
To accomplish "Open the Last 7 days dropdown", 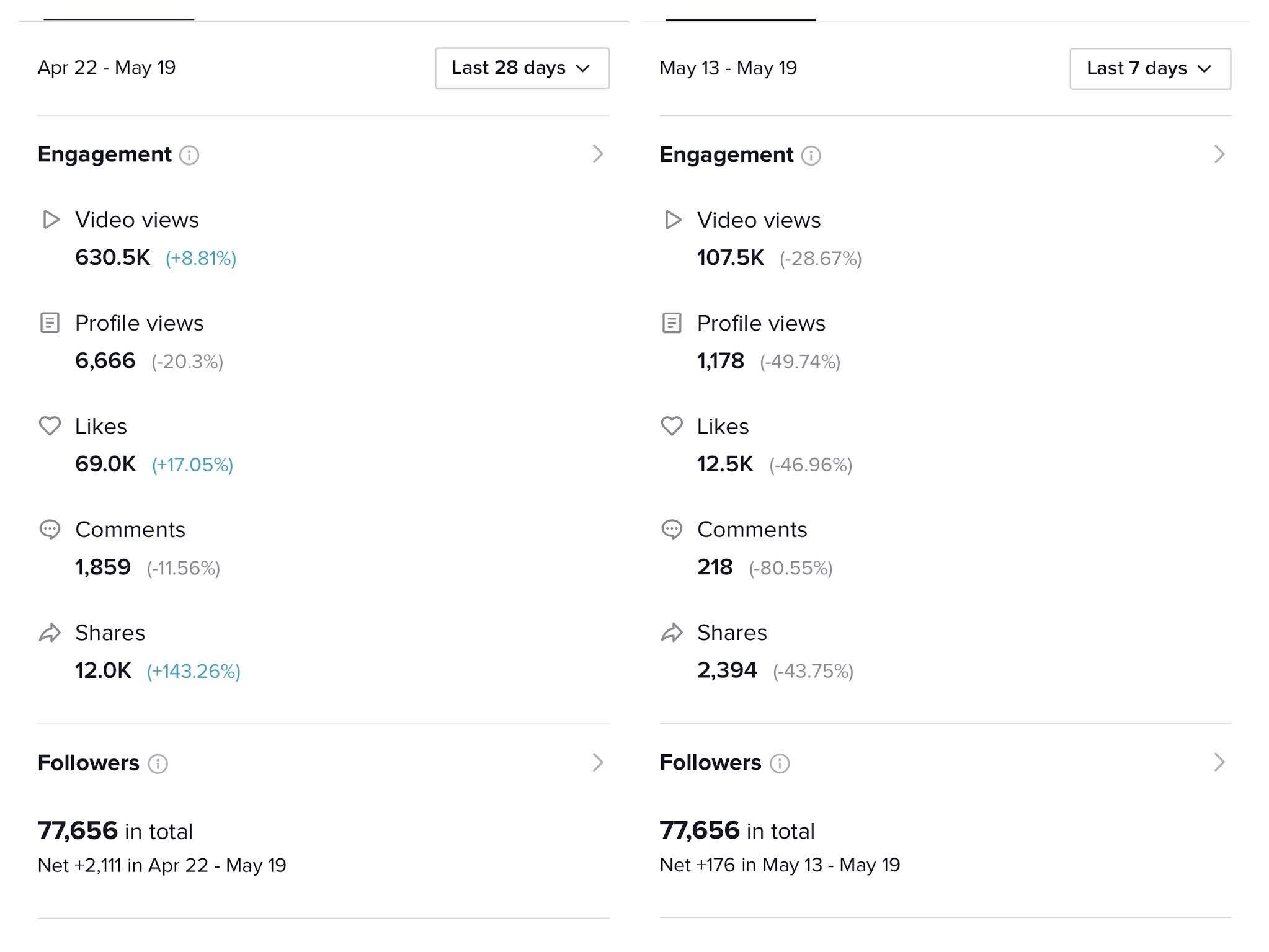I will (x=1151, y=68).
